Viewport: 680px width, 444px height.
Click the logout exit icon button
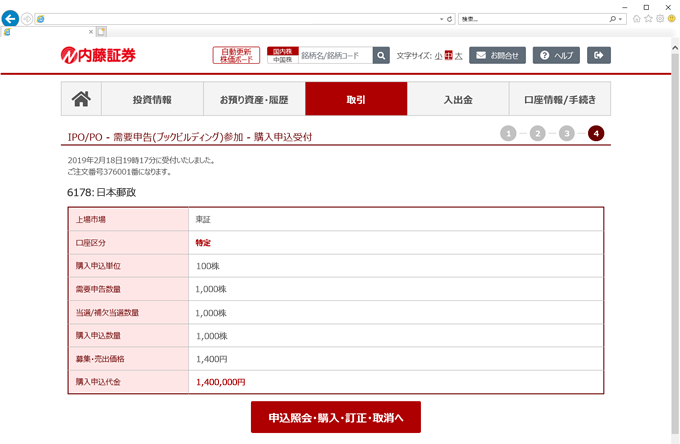598,55
